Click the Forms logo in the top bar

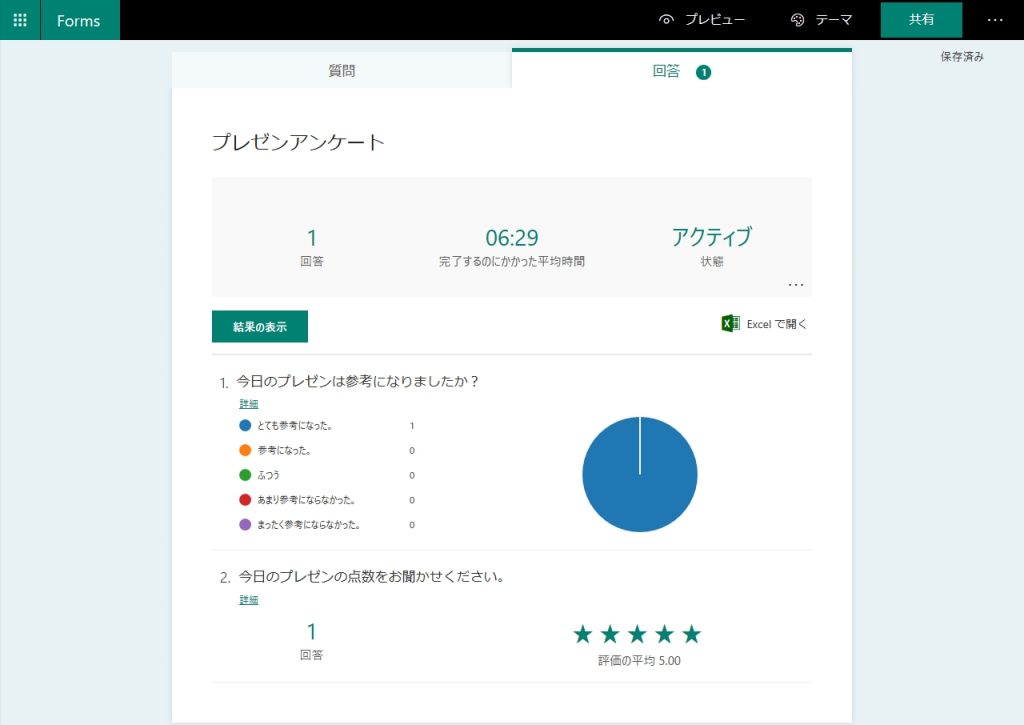(80, 20)
